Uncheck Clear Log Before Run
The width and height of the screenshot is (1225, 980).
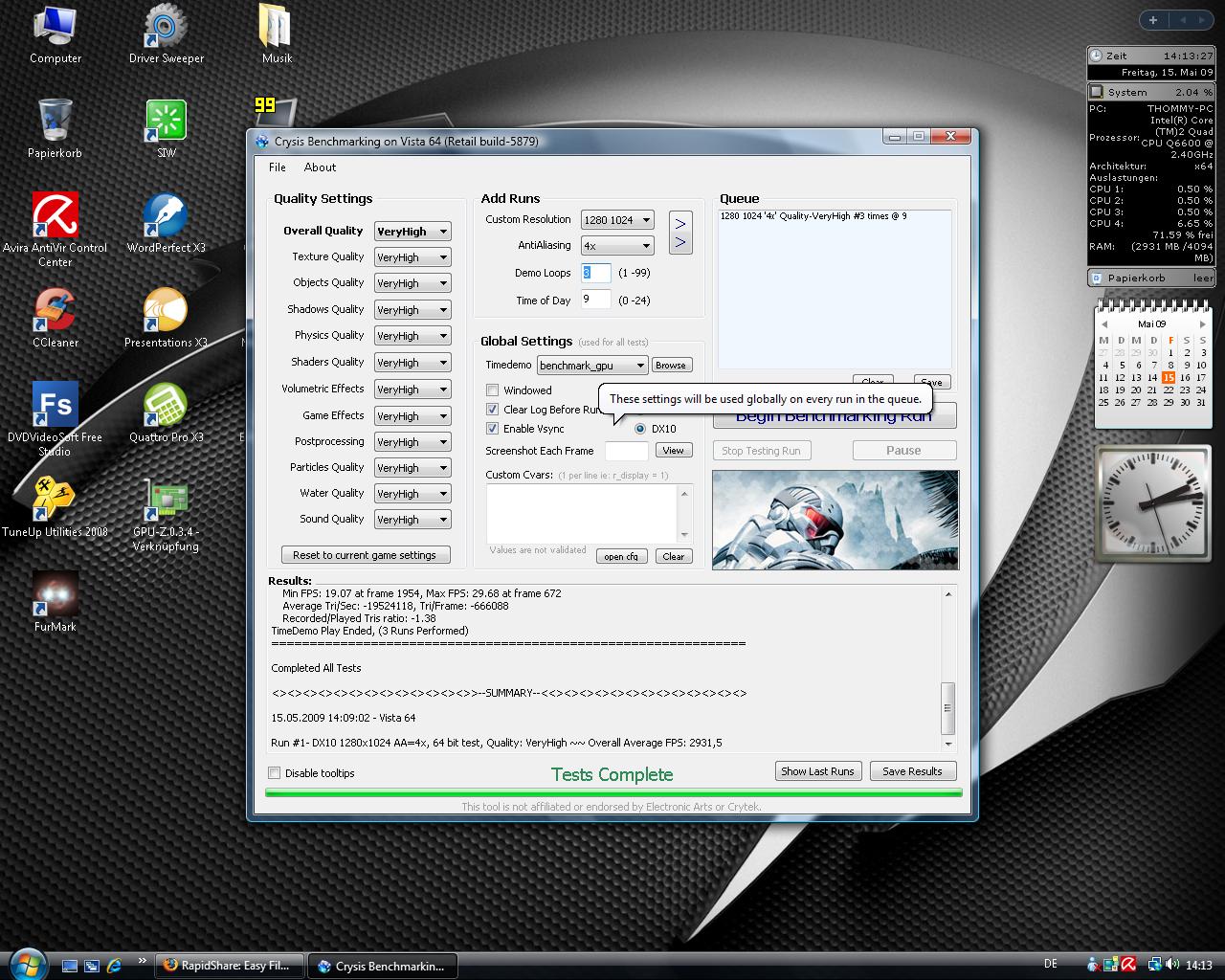point(492,409)
